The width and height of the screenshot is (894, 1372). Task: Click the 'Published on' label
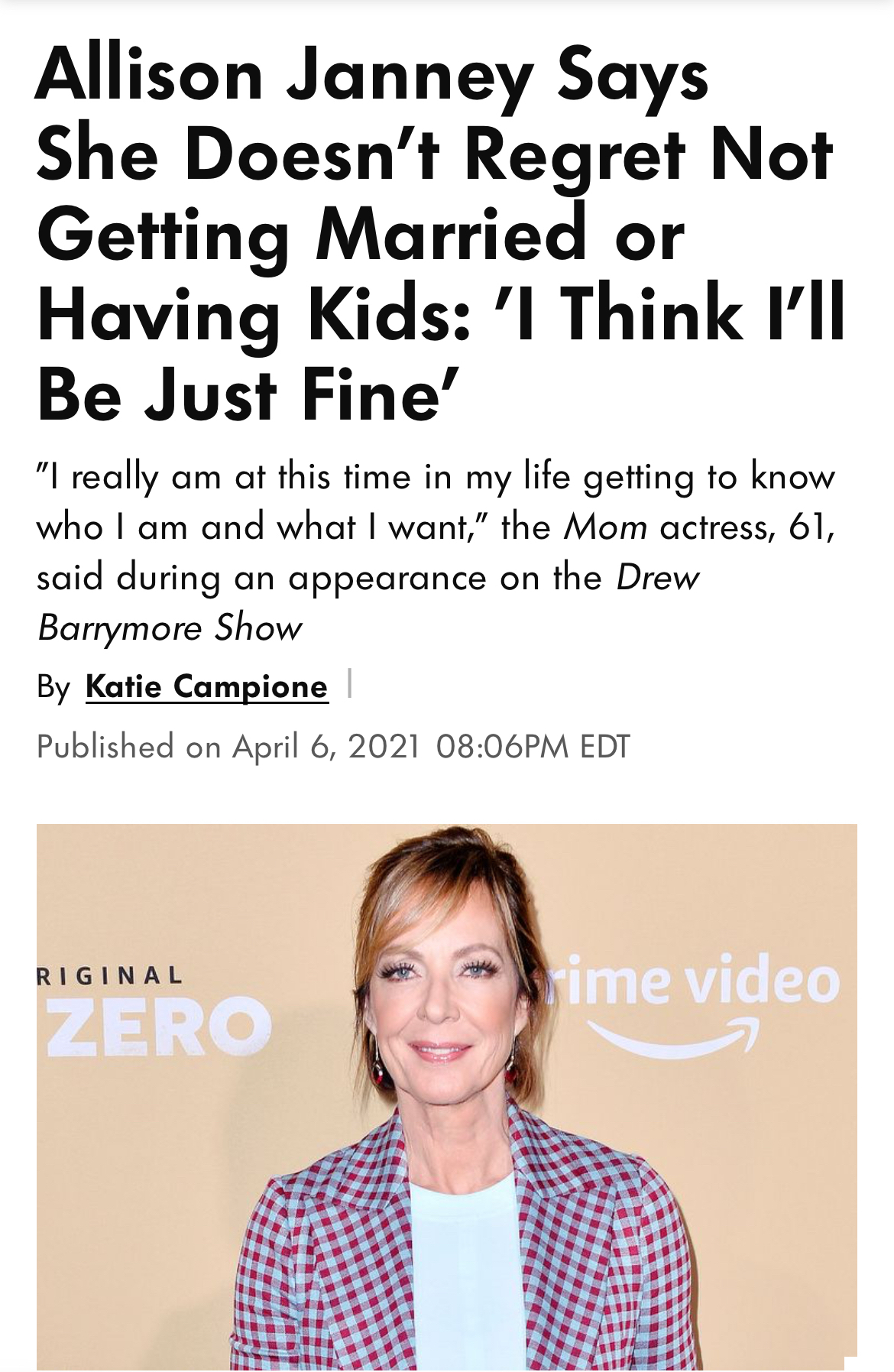[x=128, y=747]
